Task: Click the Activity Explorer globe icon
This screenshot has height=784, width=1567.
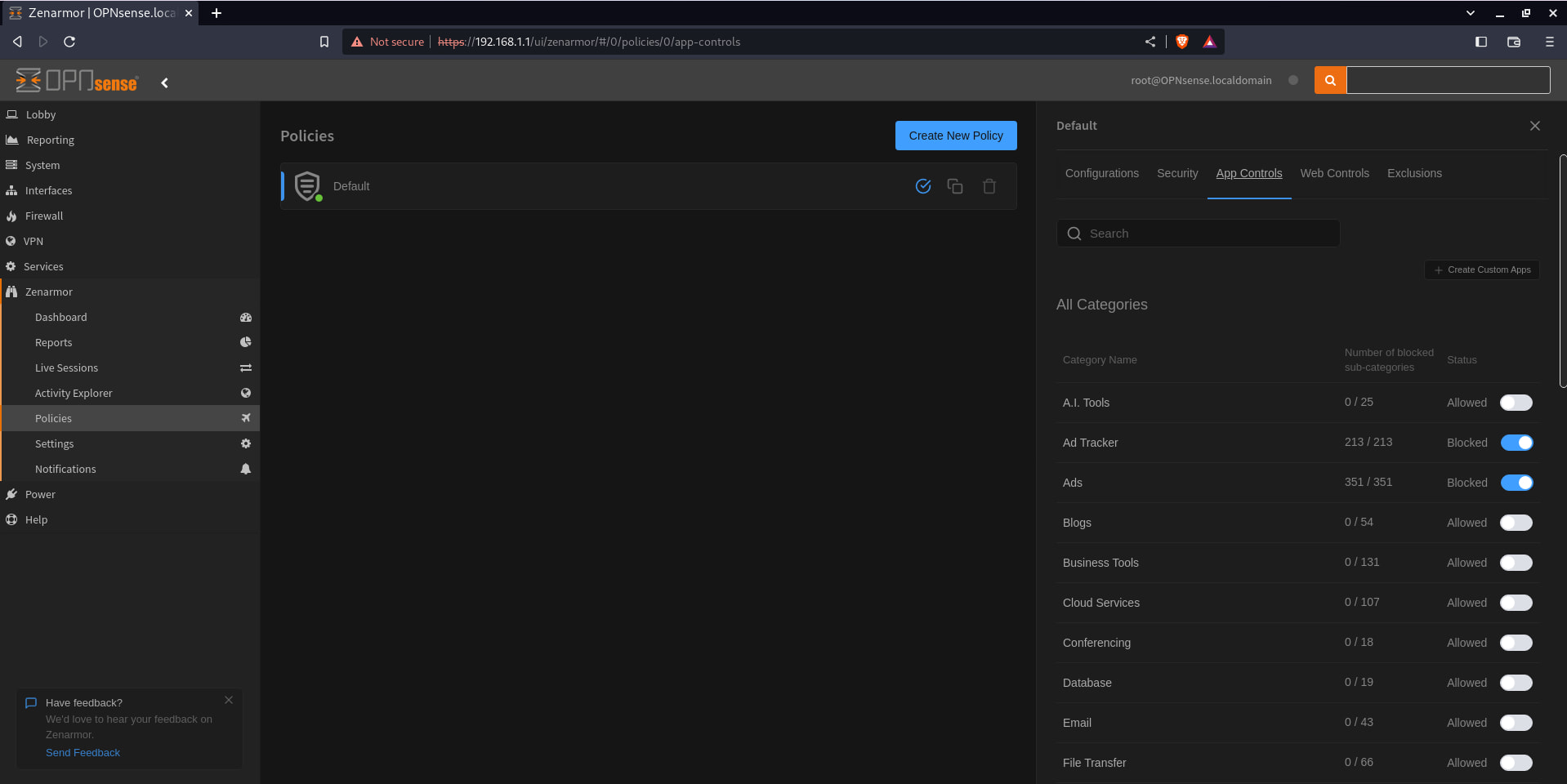Action: (246, 393)
